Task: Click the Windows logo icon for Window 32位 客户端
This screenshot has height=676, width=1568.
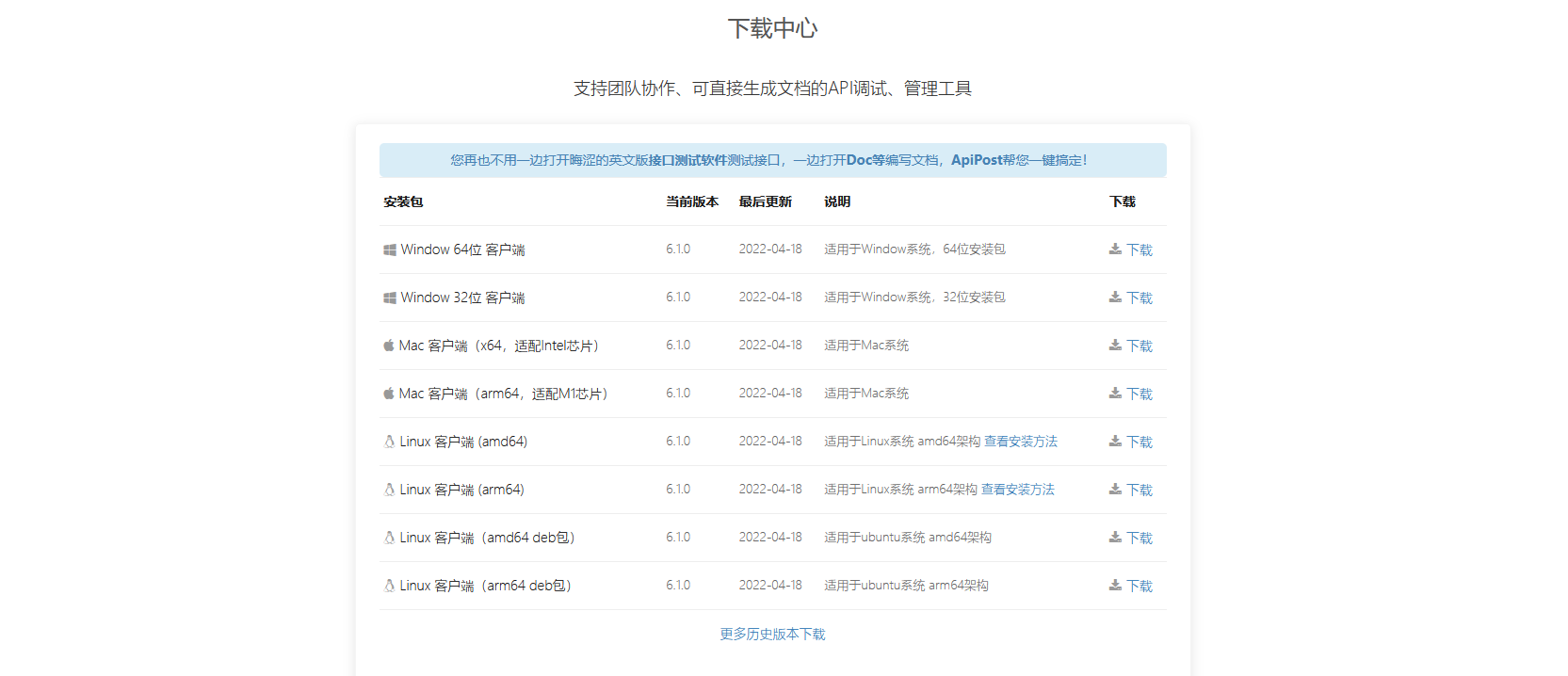Action: (389, 298)
